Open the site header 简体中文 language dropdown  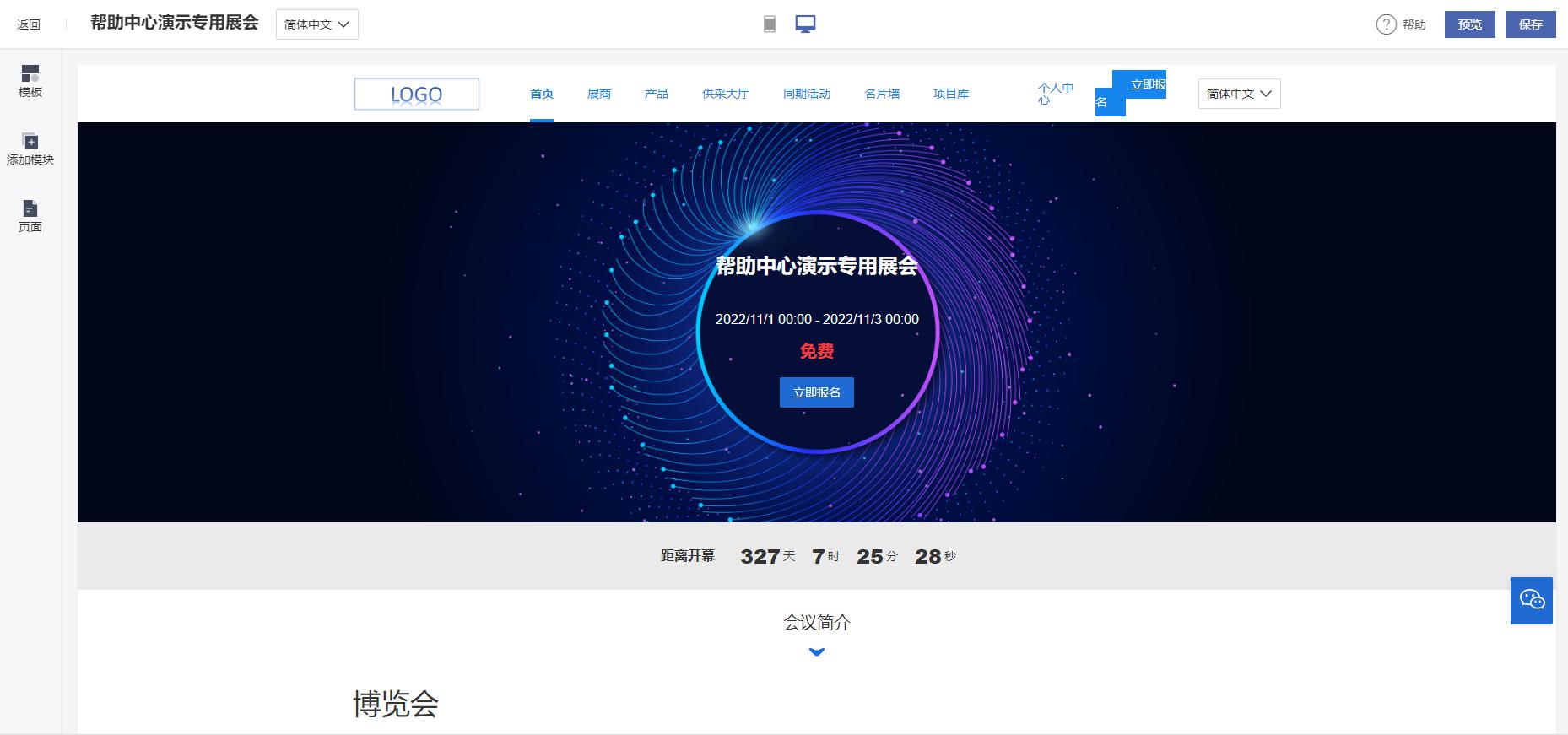point(1238,94)
